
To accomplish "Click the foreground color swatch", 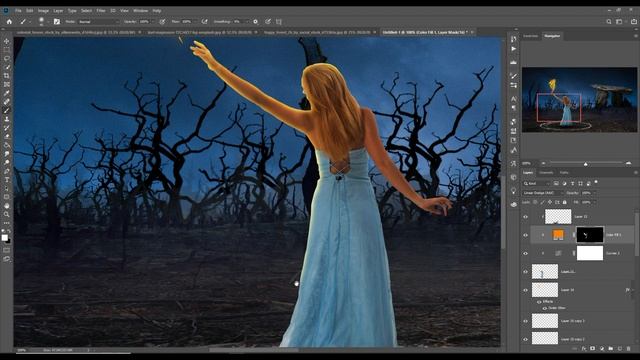I will click(4, 238).
